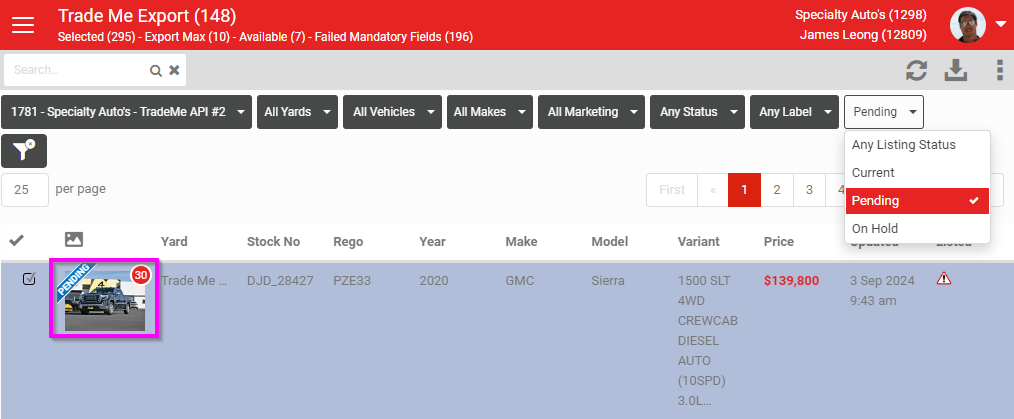Screen dimensions: 1014x419
Task: Expand the Any Label filter
Action: (x=794, y=112)
